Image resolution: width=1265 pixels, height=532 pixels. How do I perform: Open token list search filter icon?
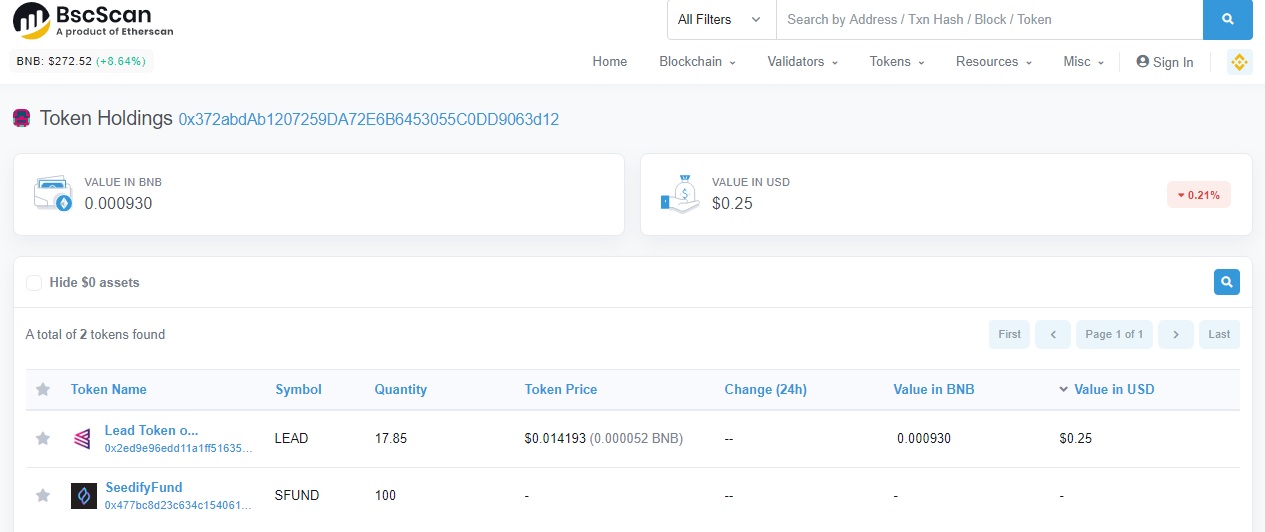coord(1226,282)
